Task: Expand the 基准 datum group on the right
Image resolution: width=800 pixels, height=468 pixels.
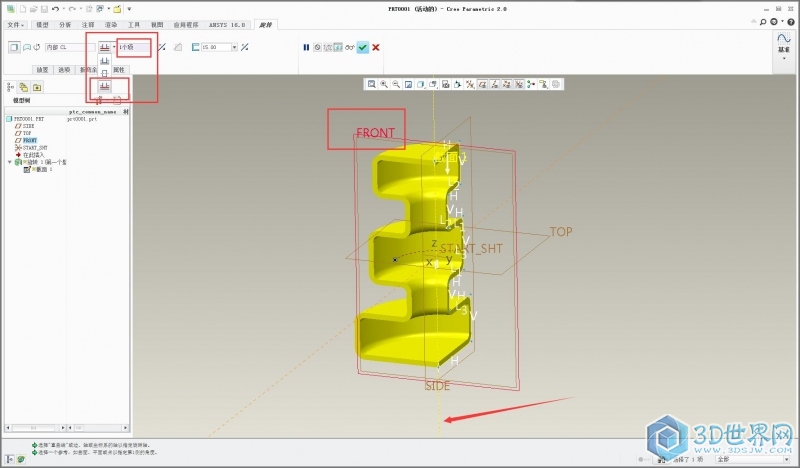Action: point(784,58)
